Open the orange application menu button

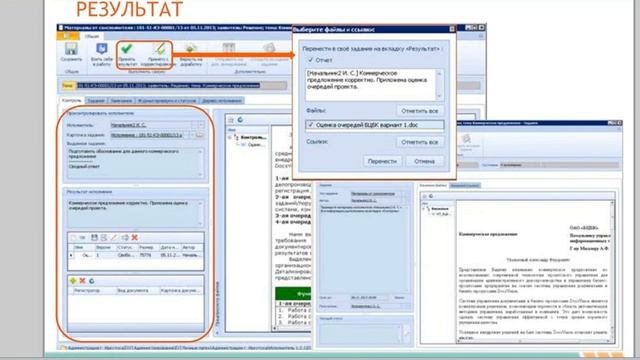[67, 36]
